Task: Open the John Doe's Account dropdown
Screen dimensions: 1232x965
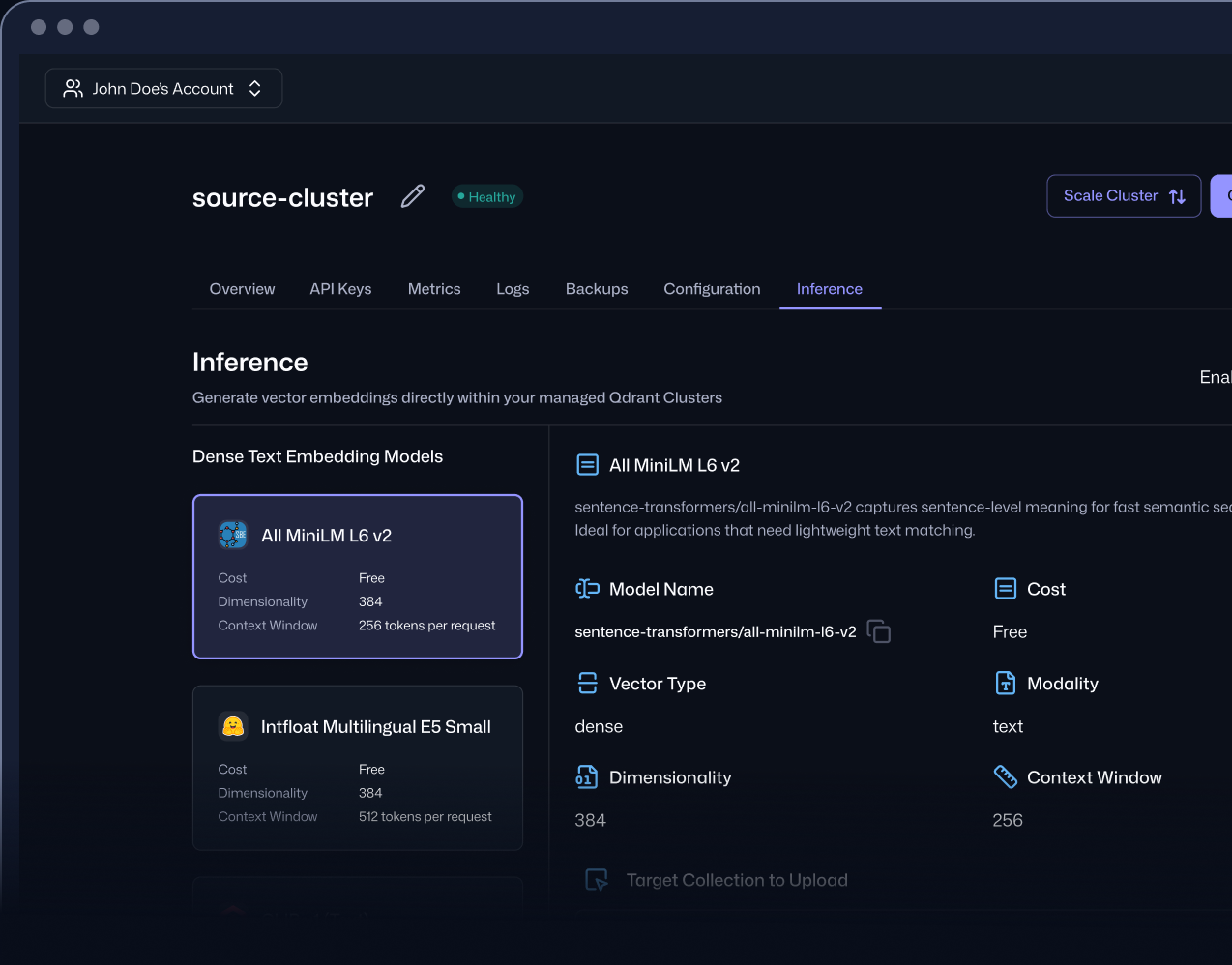Action: coord(163,88)
